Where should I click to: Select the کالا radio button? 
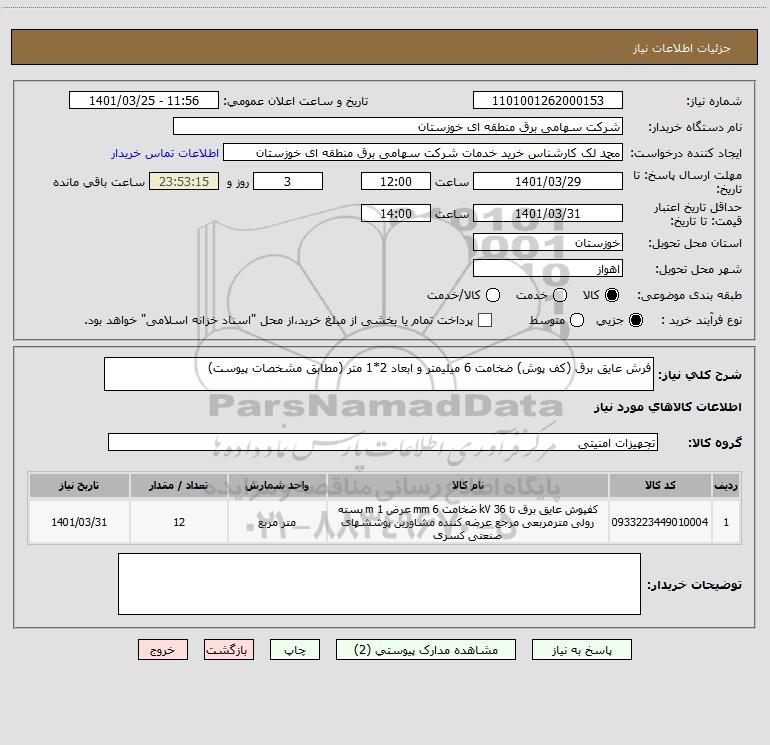(x=612, y=295)
